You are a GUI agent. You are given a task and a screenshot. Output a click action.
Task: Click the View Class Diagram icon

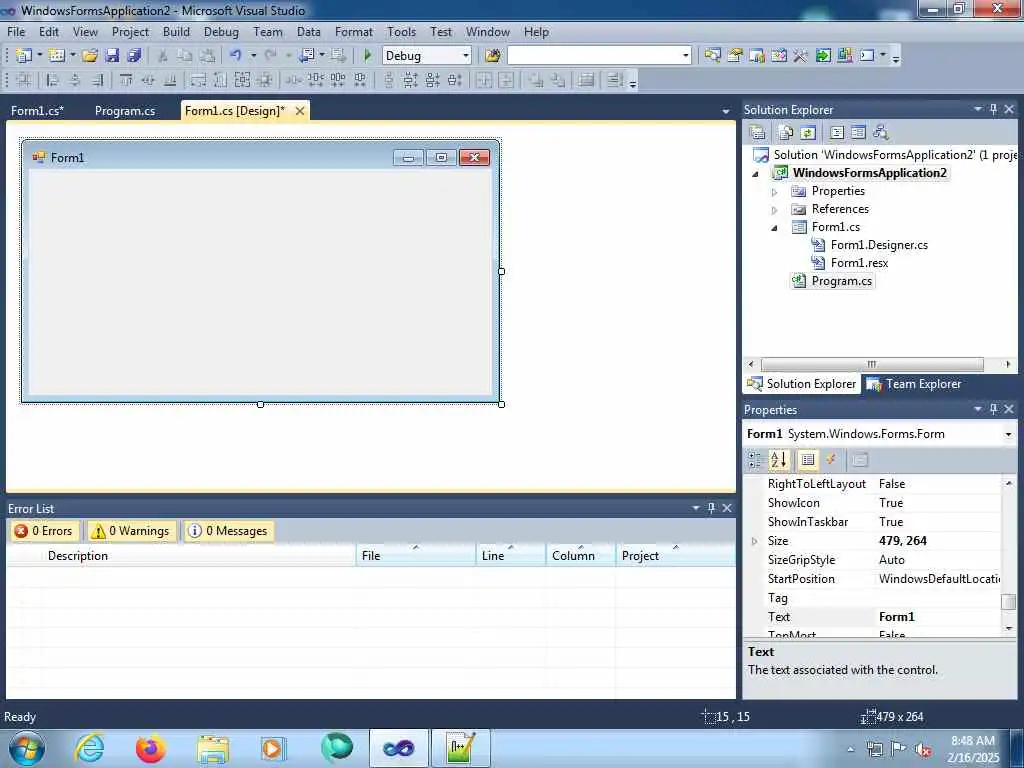coord(881,133)
